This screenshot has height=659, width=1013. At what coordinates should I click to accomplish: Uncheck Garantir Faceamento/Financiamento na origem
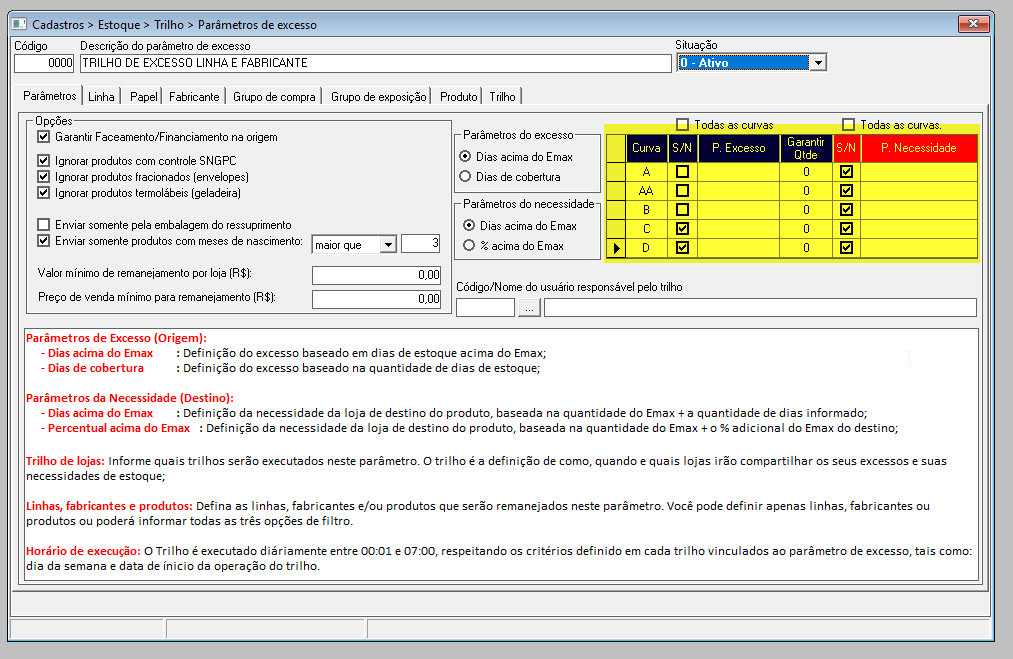(x=43, y=137)
